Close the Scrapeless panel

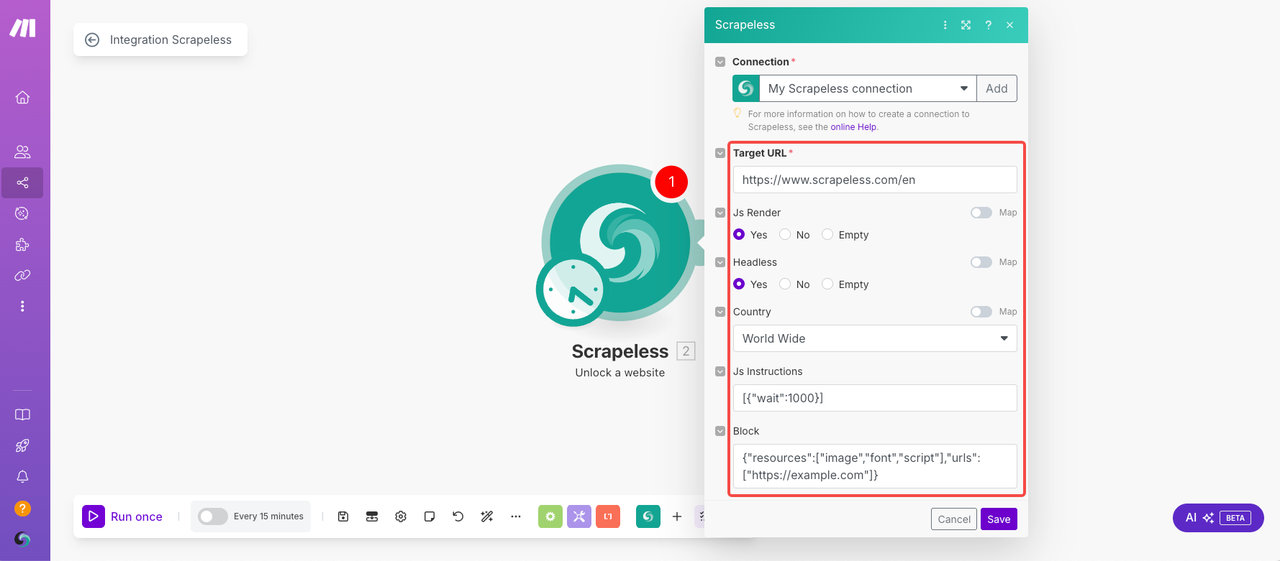pos(1010,25)
